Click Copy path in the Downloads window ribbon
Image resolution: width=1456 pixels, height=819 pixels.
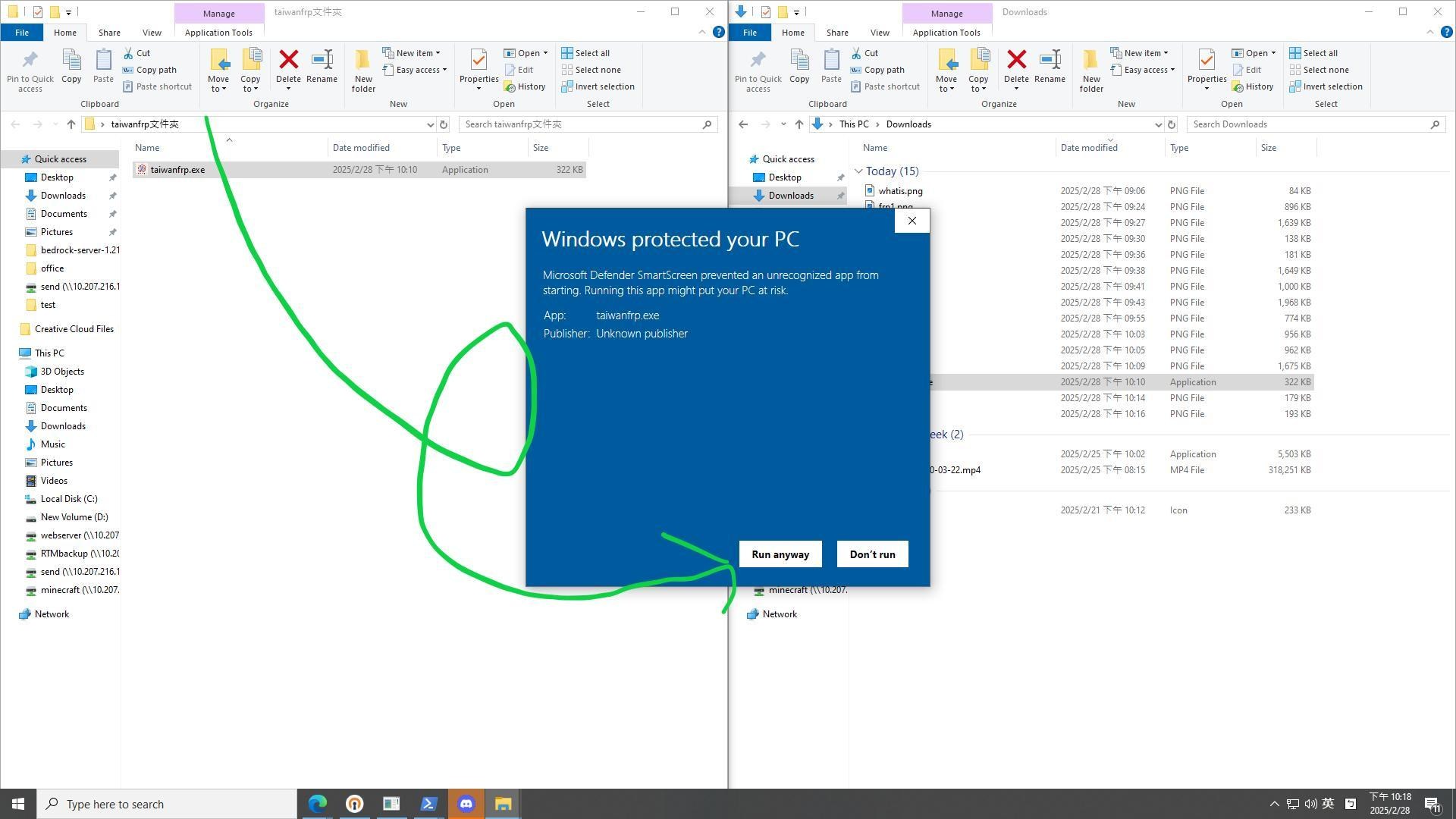[877, 70]
